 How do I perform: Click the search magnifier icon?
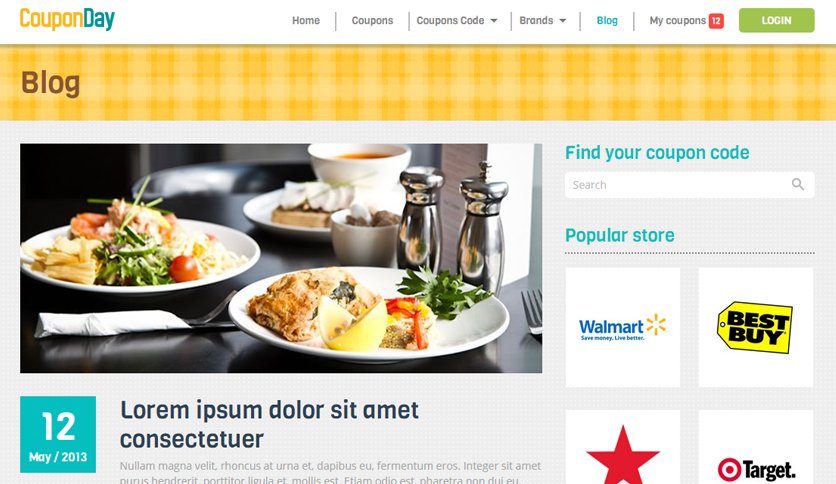click(x=798, y=184)
